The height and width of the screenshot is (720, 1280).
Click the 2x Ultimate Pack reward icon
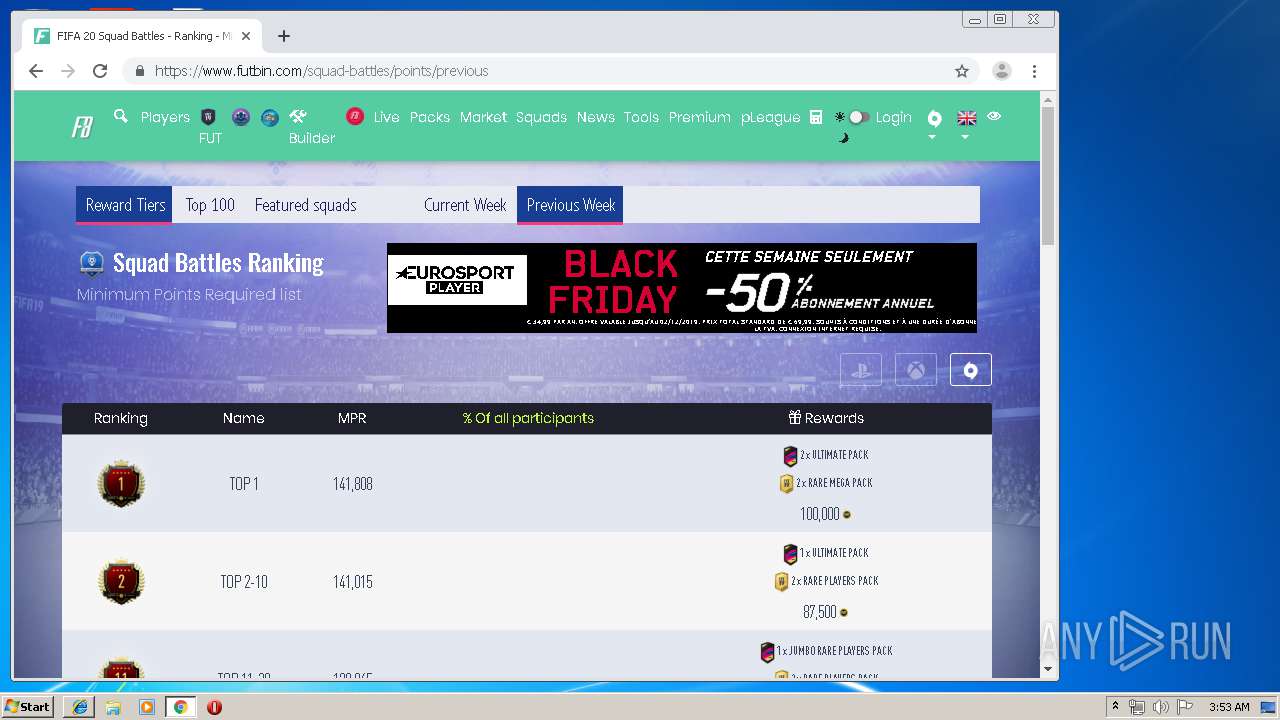click(790, 456)
